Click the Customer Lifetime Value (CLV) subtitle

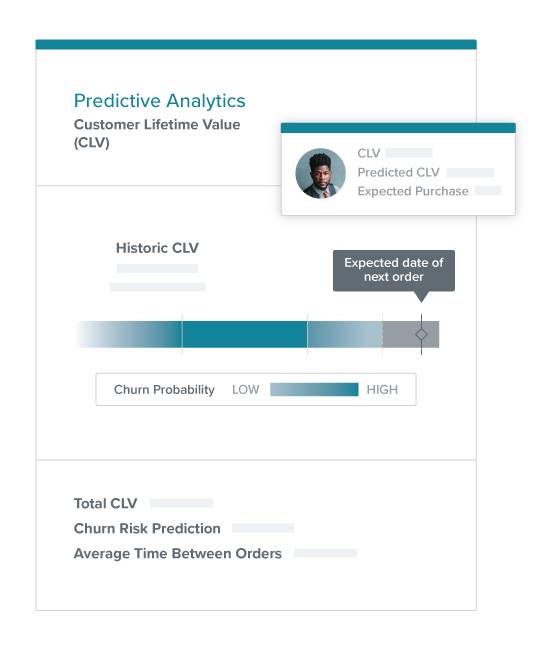157,133
